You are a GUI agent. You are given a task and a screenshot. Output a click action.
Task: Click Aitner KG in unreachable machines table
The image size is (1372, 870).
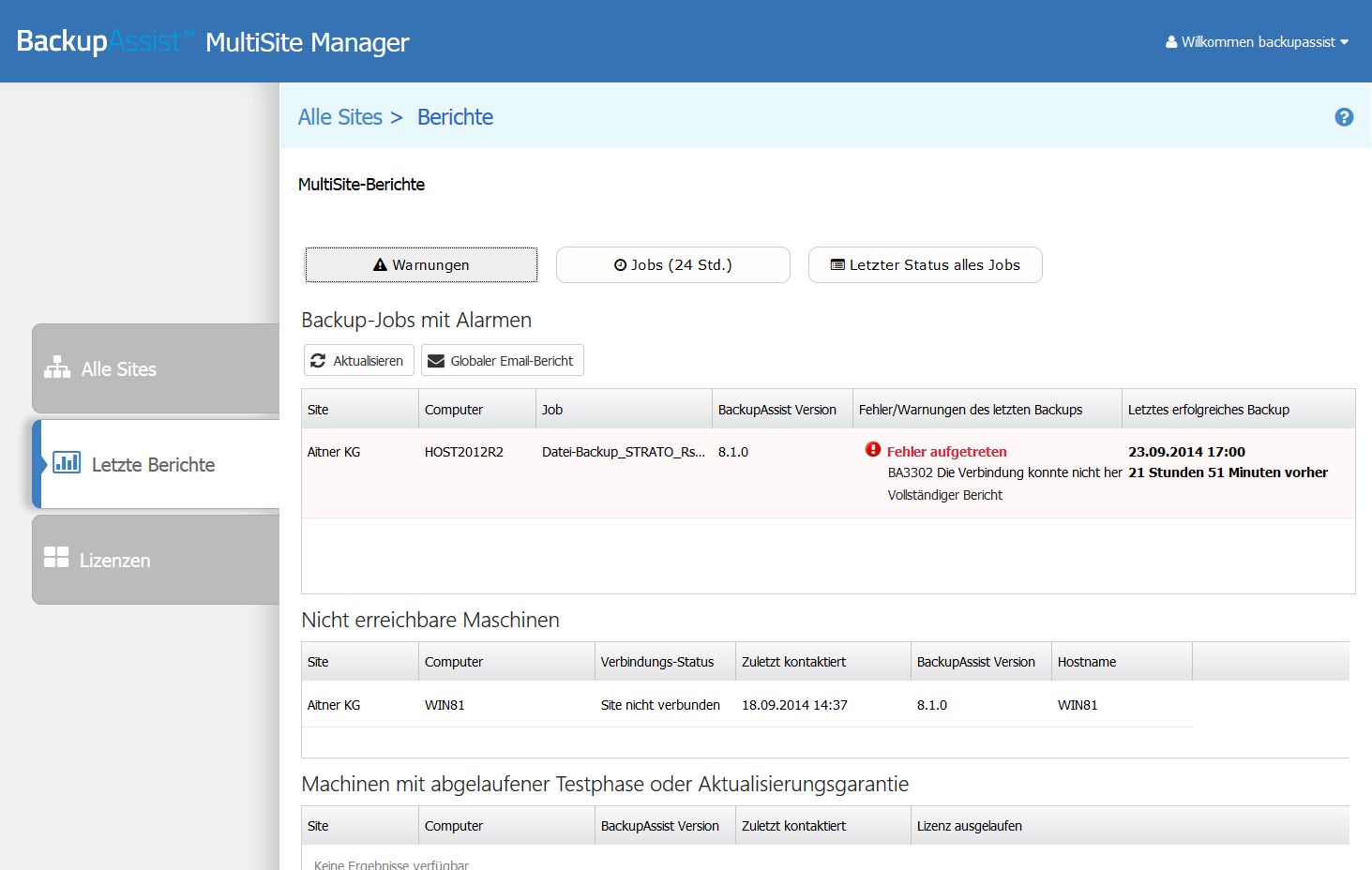(334, 705)
